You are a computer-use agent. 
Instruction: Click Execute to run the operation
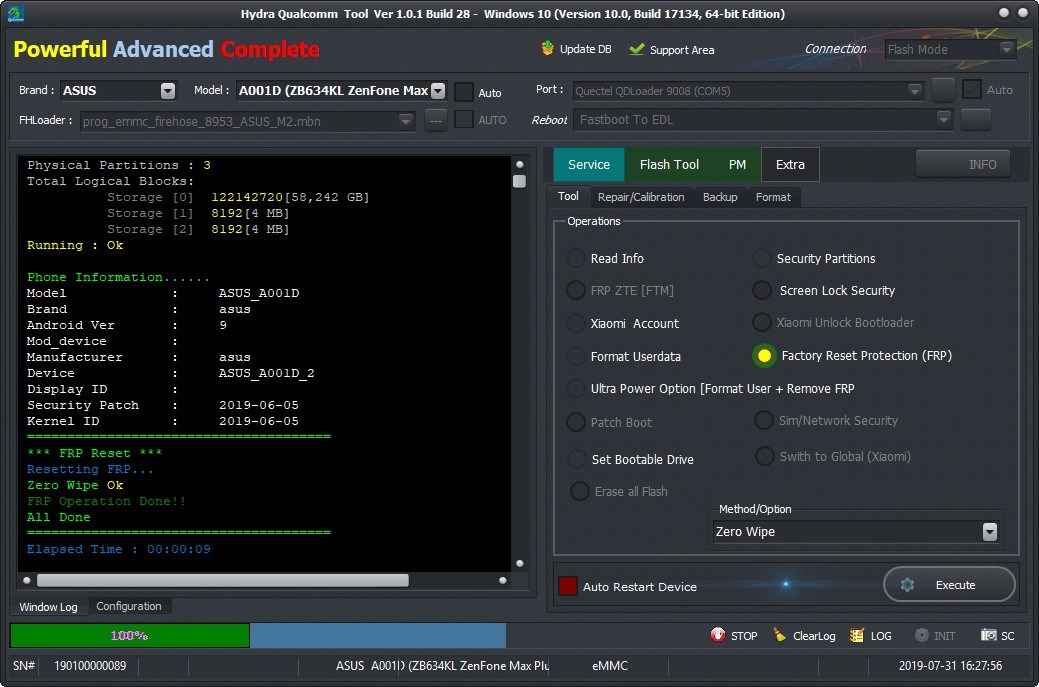pyautogui.click(x=949, y=584)
